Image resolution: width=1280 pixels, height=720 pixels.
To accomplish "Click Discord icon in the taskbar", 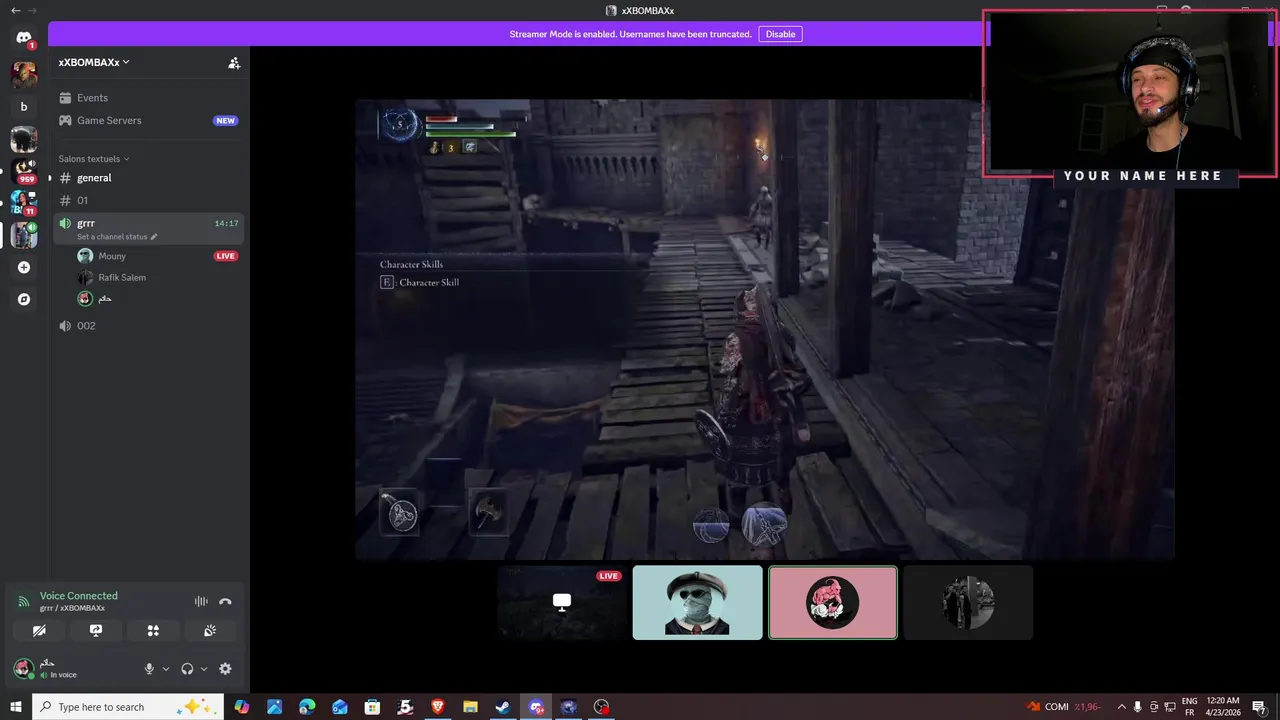I will (536, 707).
